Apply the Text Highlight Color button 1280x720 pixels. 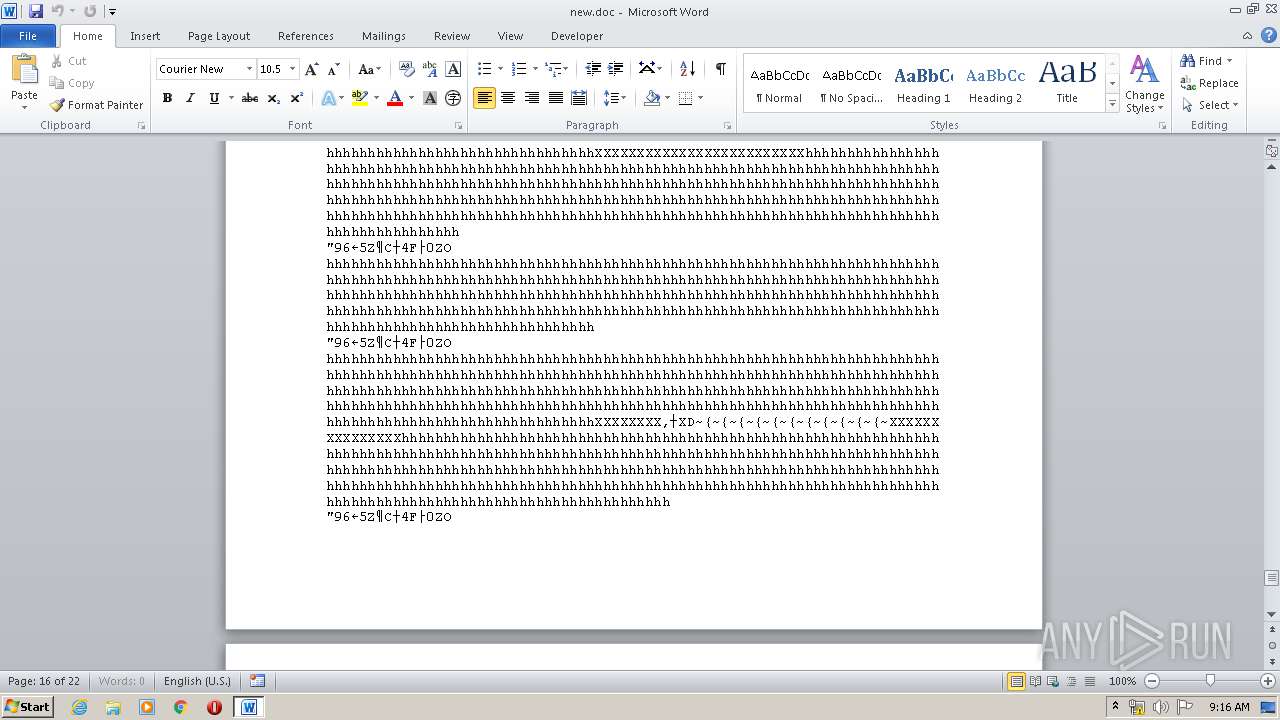[x=361, y=98]
